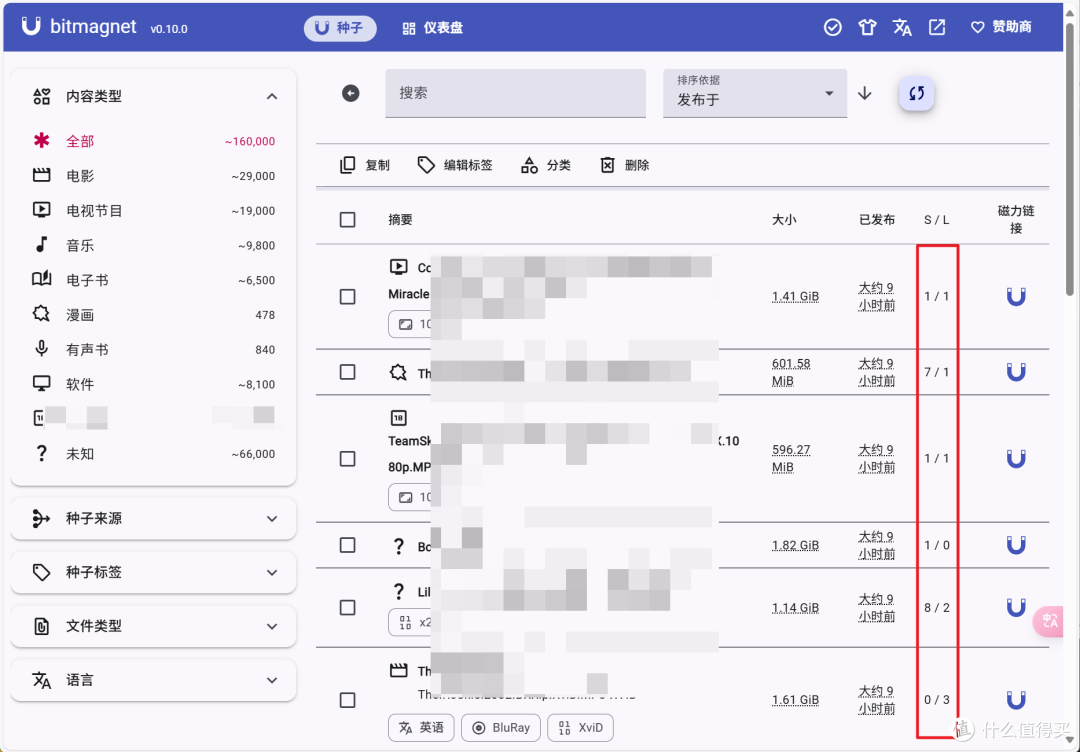
Task: Select the 全部 content type
Action: tap(154, 141)
